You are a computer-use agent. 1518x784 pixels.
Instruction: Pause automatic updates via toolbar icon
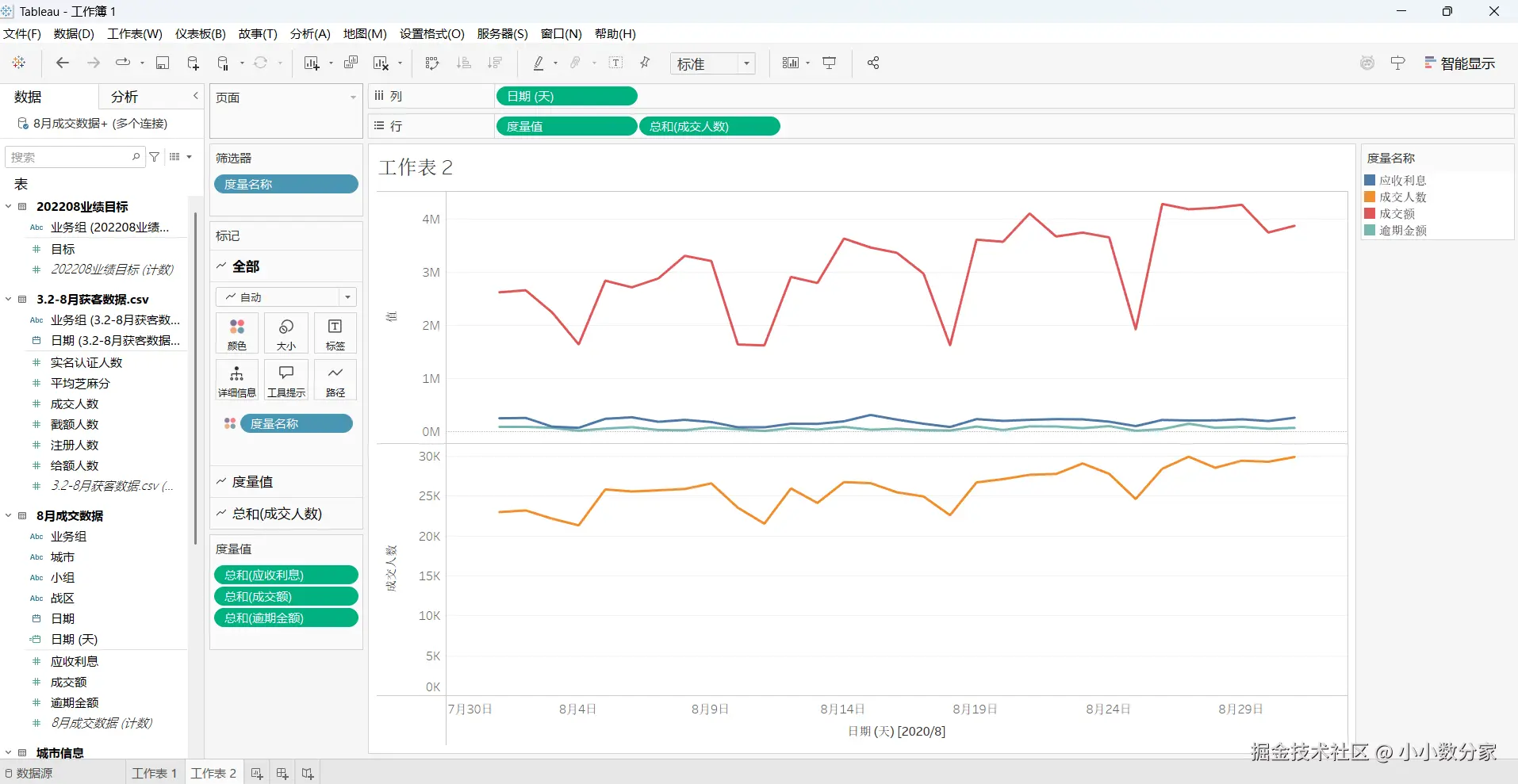point(224,63)
